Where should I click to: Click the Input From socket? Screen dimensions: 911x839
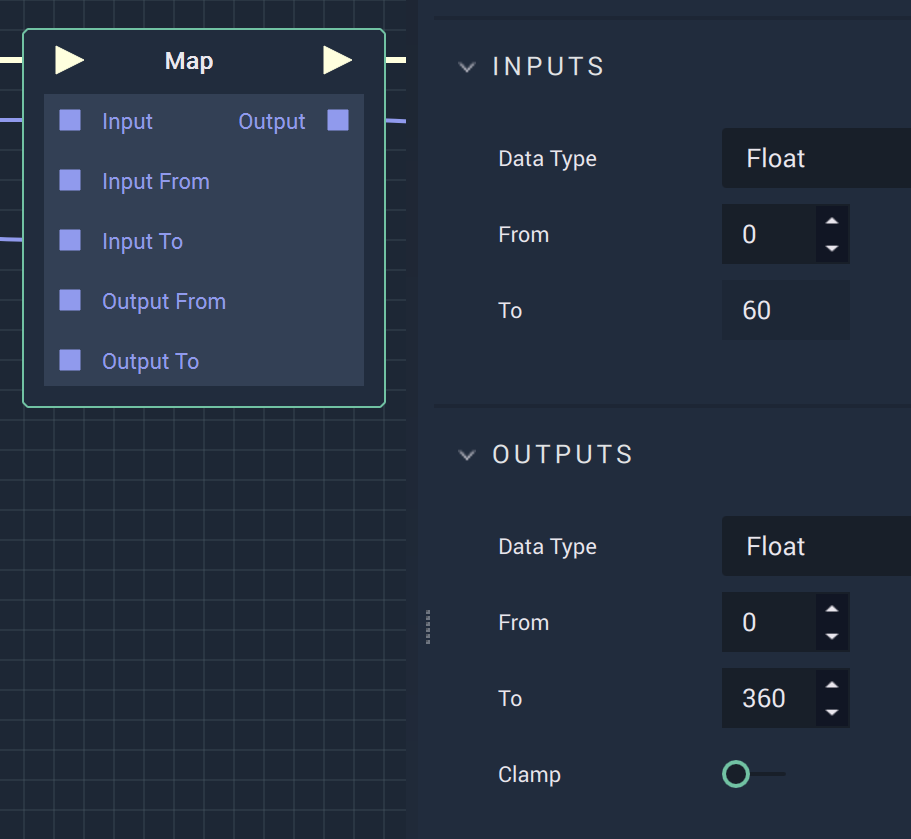click(70, 181)
